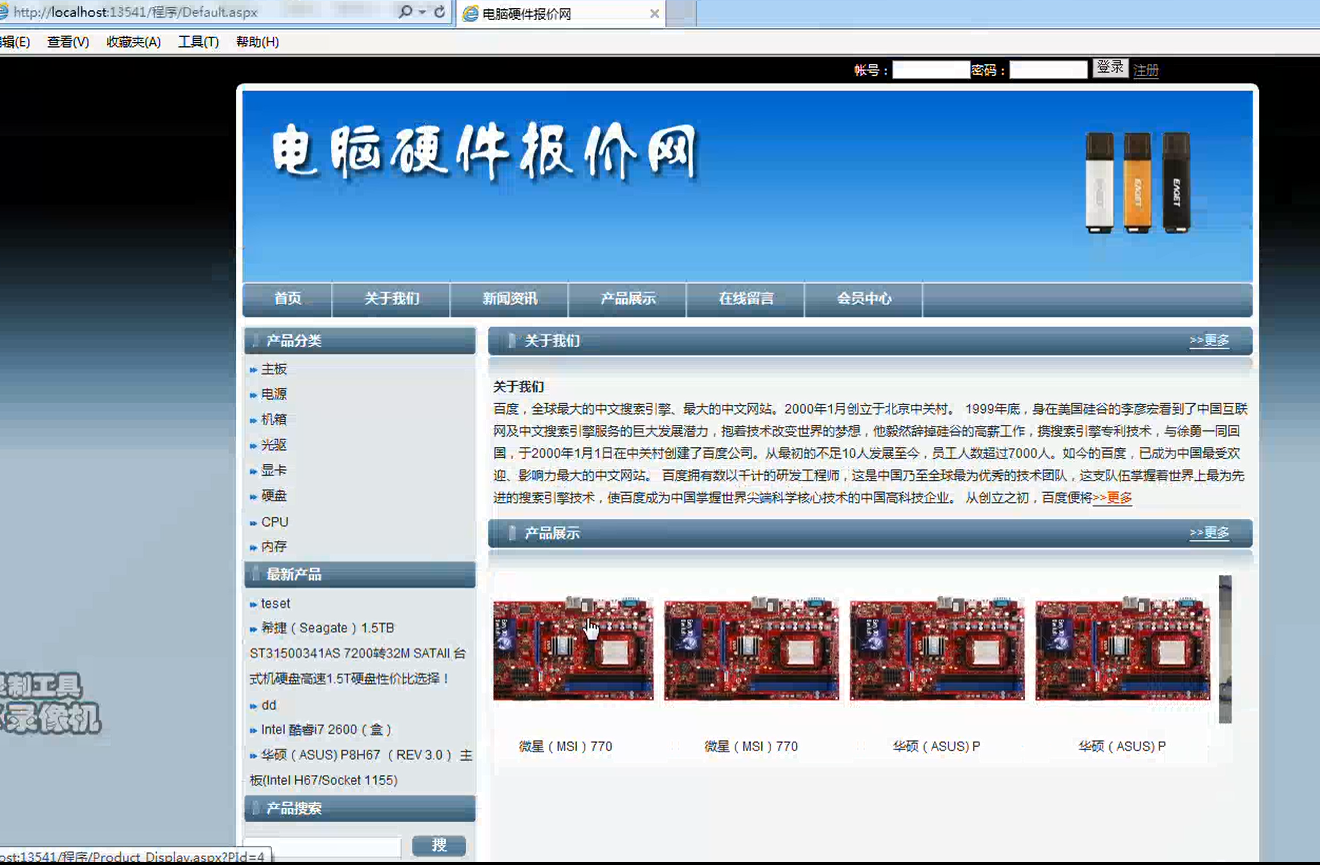Open the dd latest product link
This screenshot has width=1320, height=865.
269,705
